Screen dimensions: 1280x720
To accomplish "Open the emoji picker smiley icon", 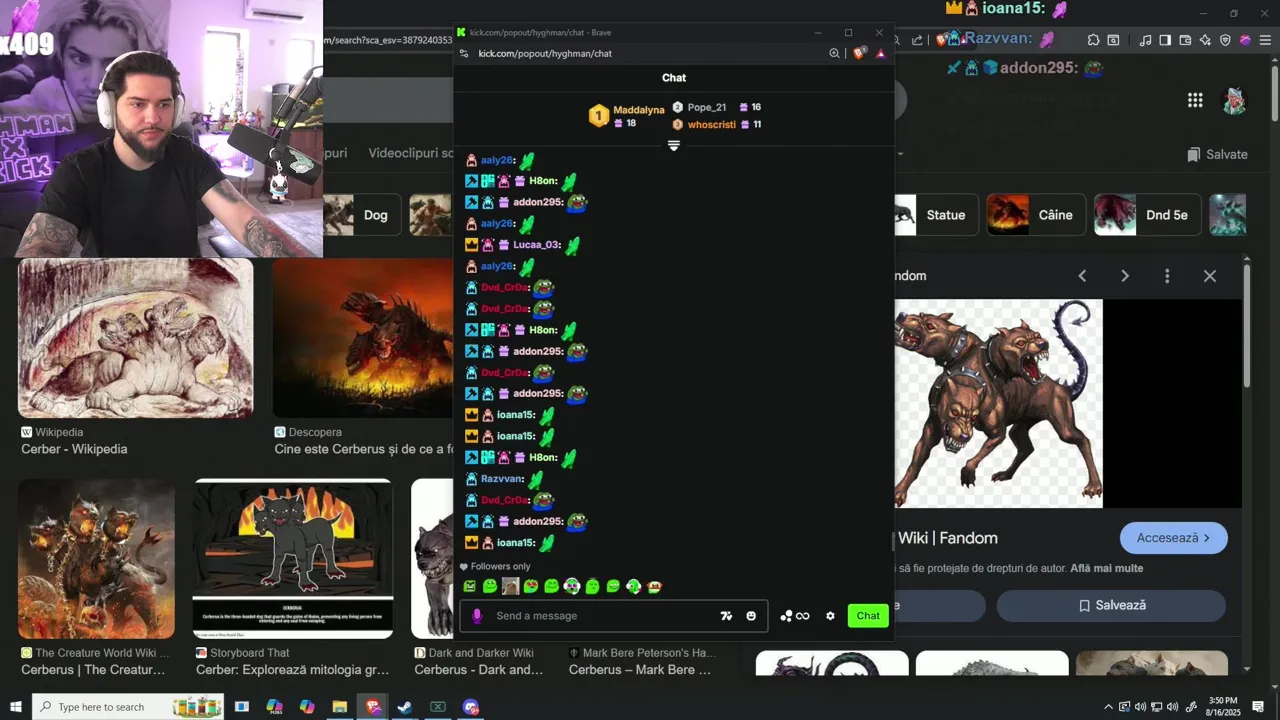I will point(751,616).
